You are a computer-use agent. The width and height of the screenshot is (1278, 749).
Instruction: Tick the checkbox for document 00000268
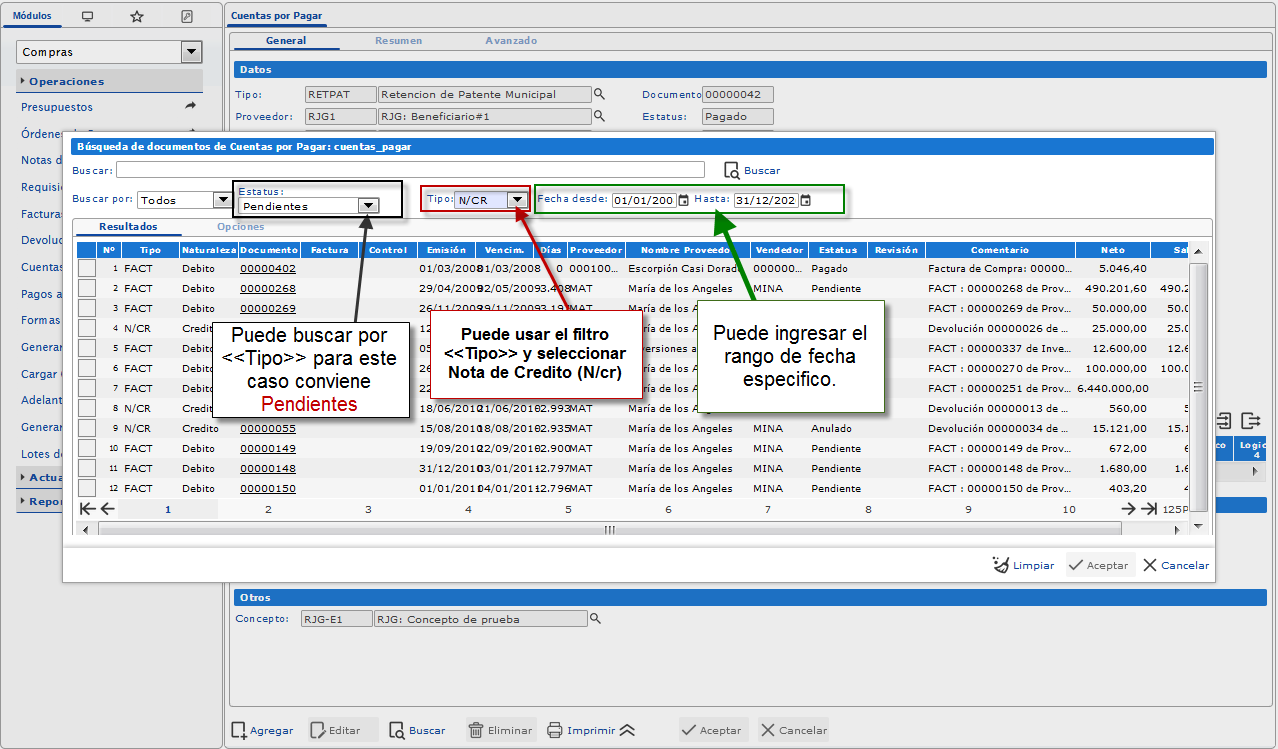87,288
